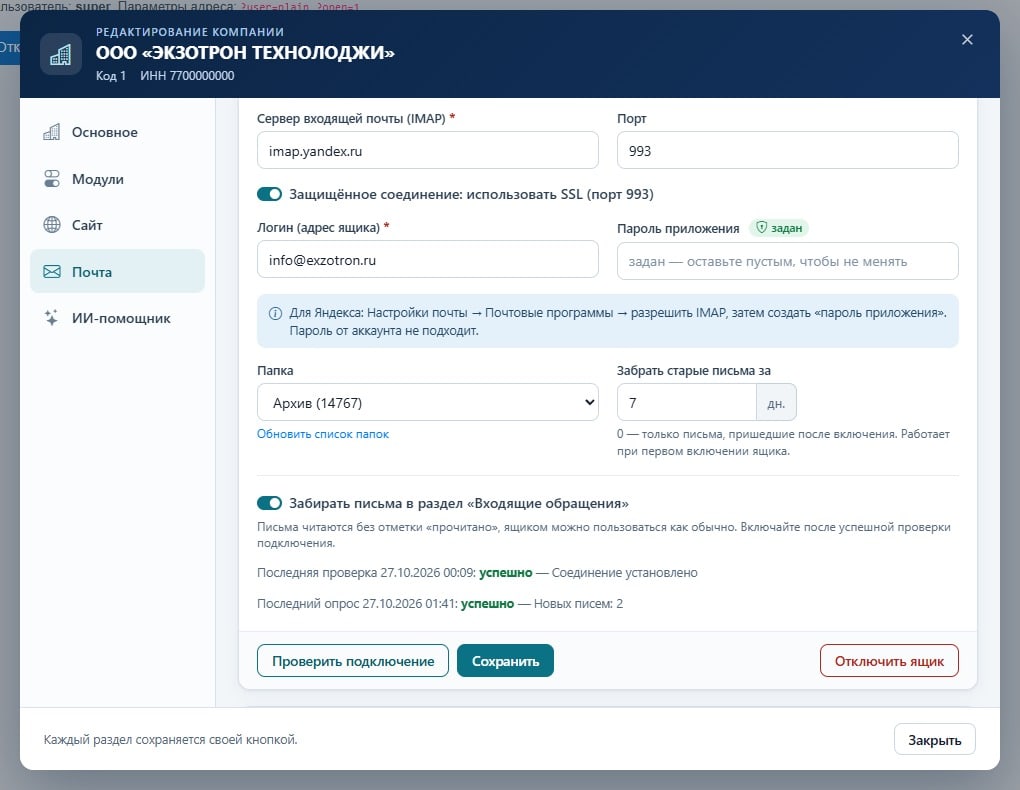Image resolution: width=1020 pixels, height=790 pixels.
Task: Click the days field containing 7
Action: tap(686, 402)
